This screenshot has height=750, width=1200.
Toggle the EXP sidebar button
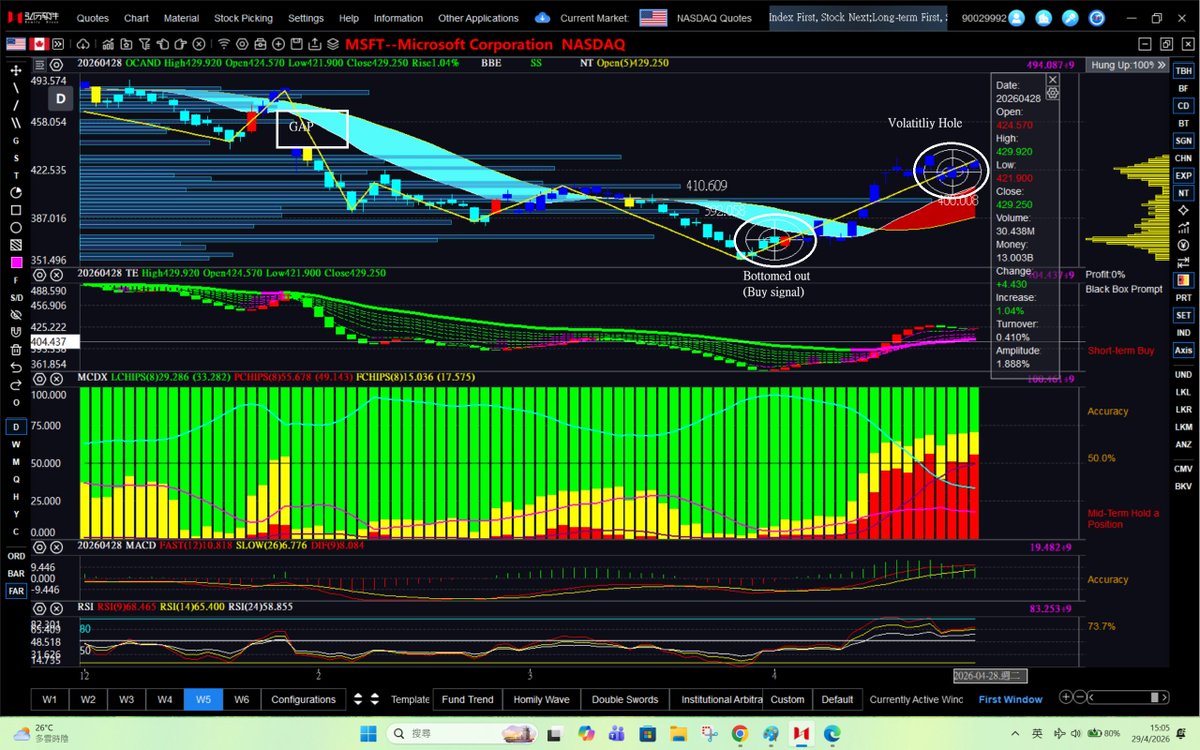point(1184,175)
